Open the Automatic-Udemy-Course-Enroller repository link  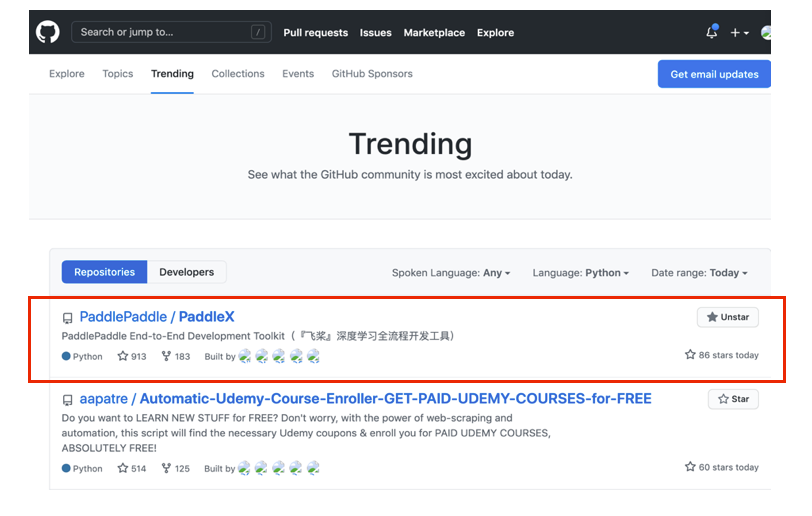[396, 398]
